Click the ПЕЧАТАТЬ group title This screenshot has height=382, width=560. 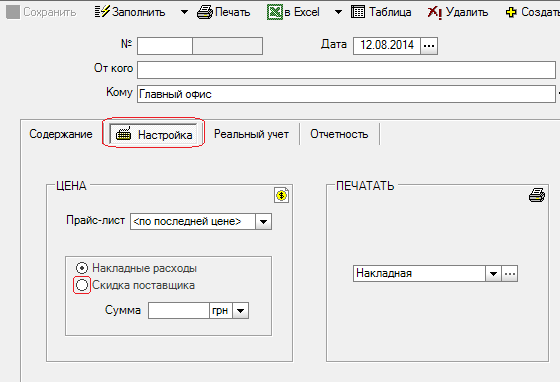[x=365, y=186]
